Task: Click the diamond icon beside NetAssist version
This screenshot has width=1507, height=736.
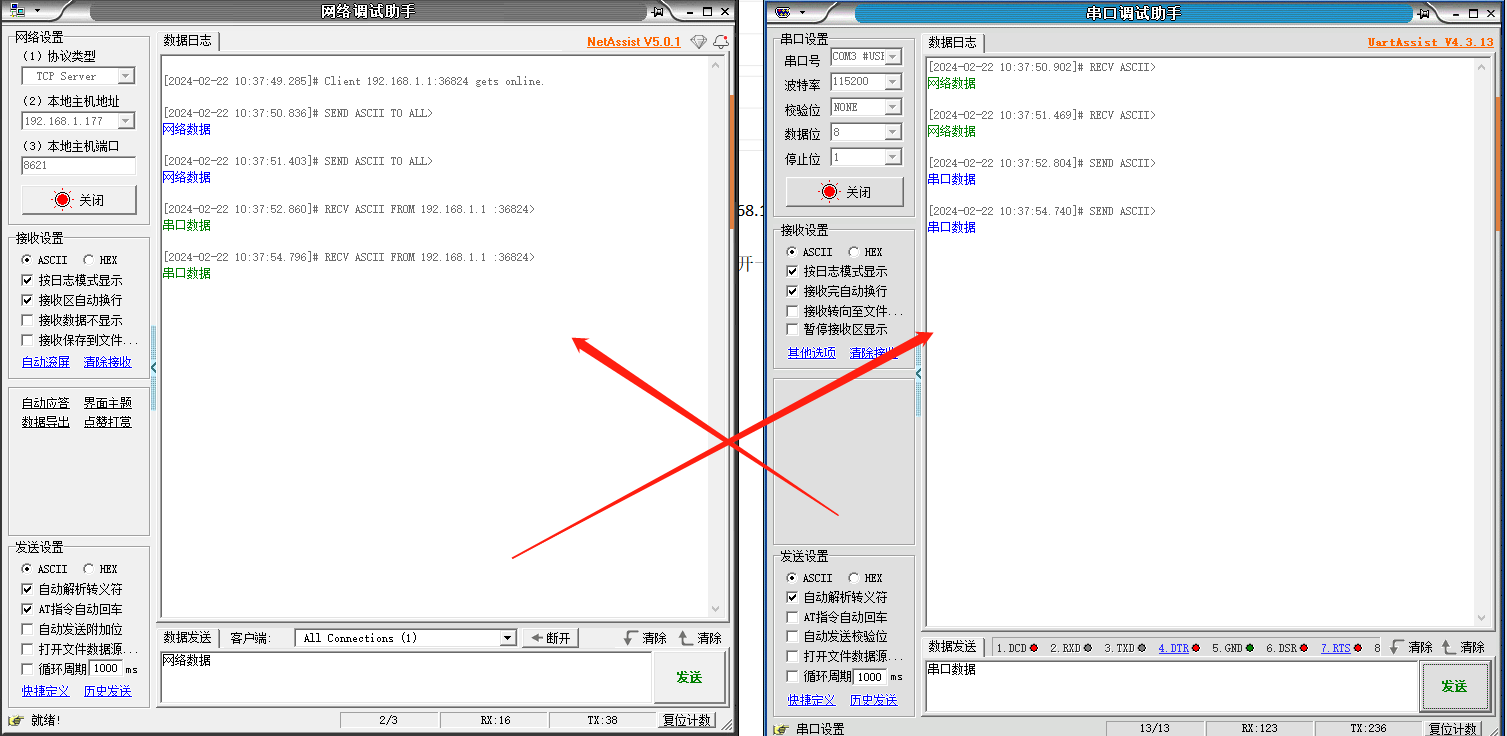Action: 698,42
